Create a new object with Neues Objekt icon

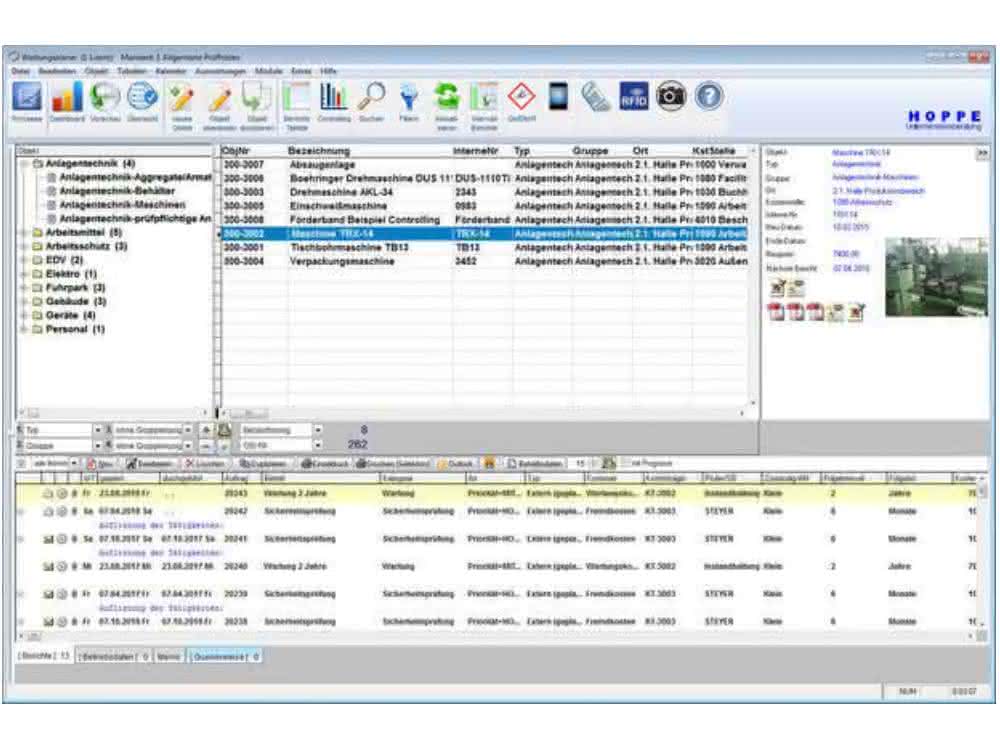[182, 98]
